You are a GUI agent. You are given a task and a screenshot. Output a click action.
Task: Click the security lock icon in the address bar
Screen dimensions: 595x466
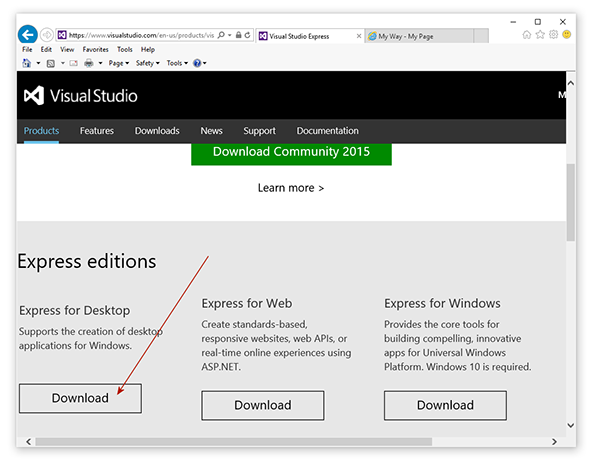[238, 35]
